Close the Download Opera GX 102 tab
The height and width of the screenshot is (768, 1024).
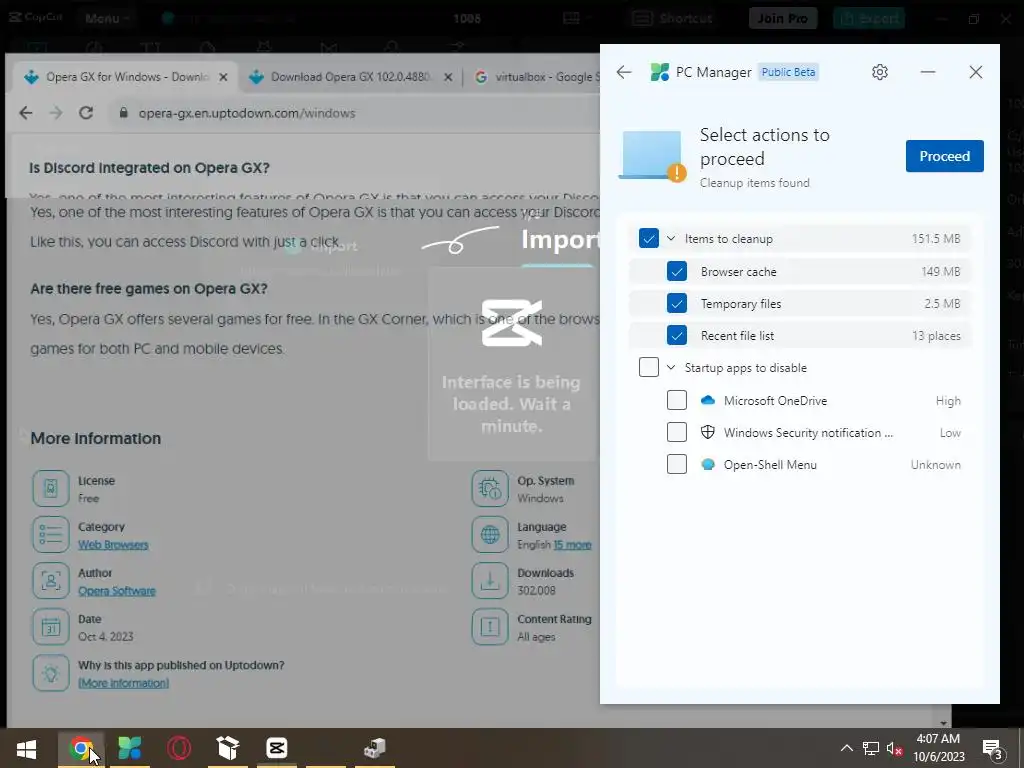click(x=448, y=77)
